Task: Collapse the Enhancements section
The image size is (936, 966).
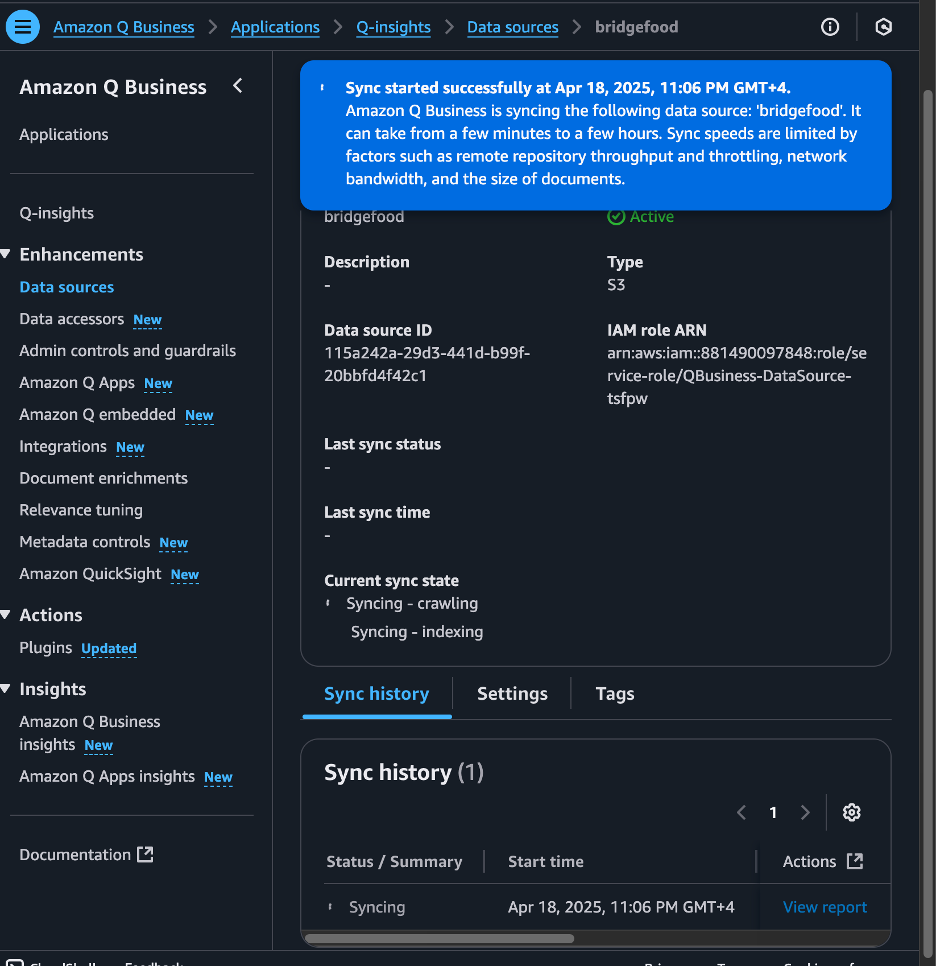Action: coord(6,254)
